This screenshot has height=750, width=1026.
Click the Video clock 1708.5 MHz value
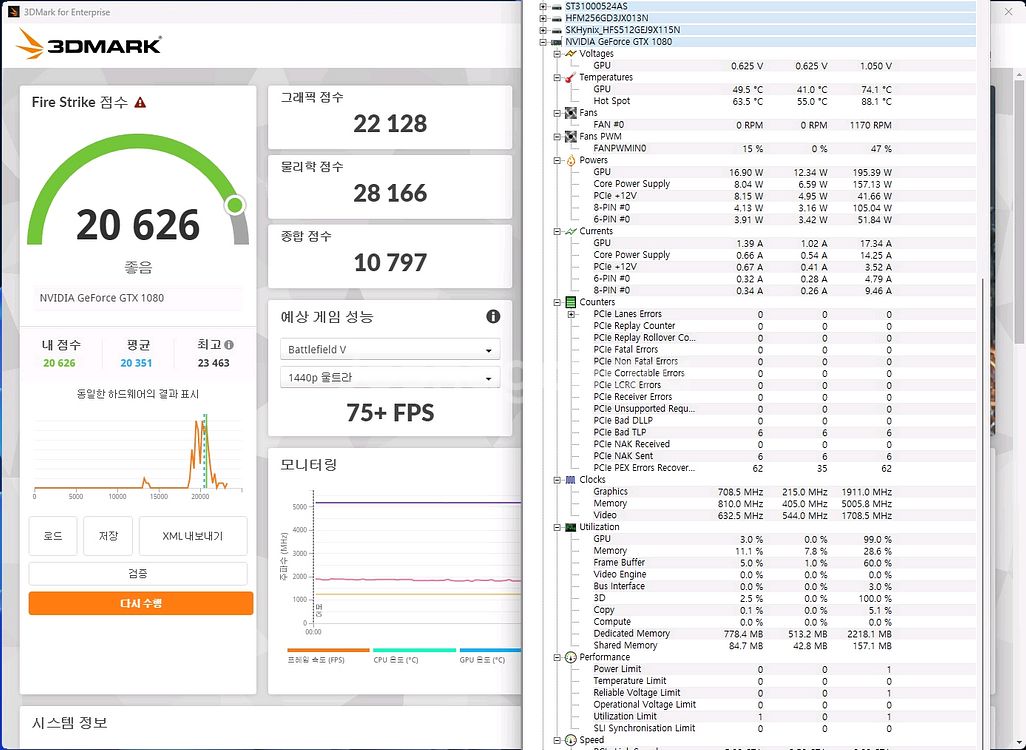866,516
